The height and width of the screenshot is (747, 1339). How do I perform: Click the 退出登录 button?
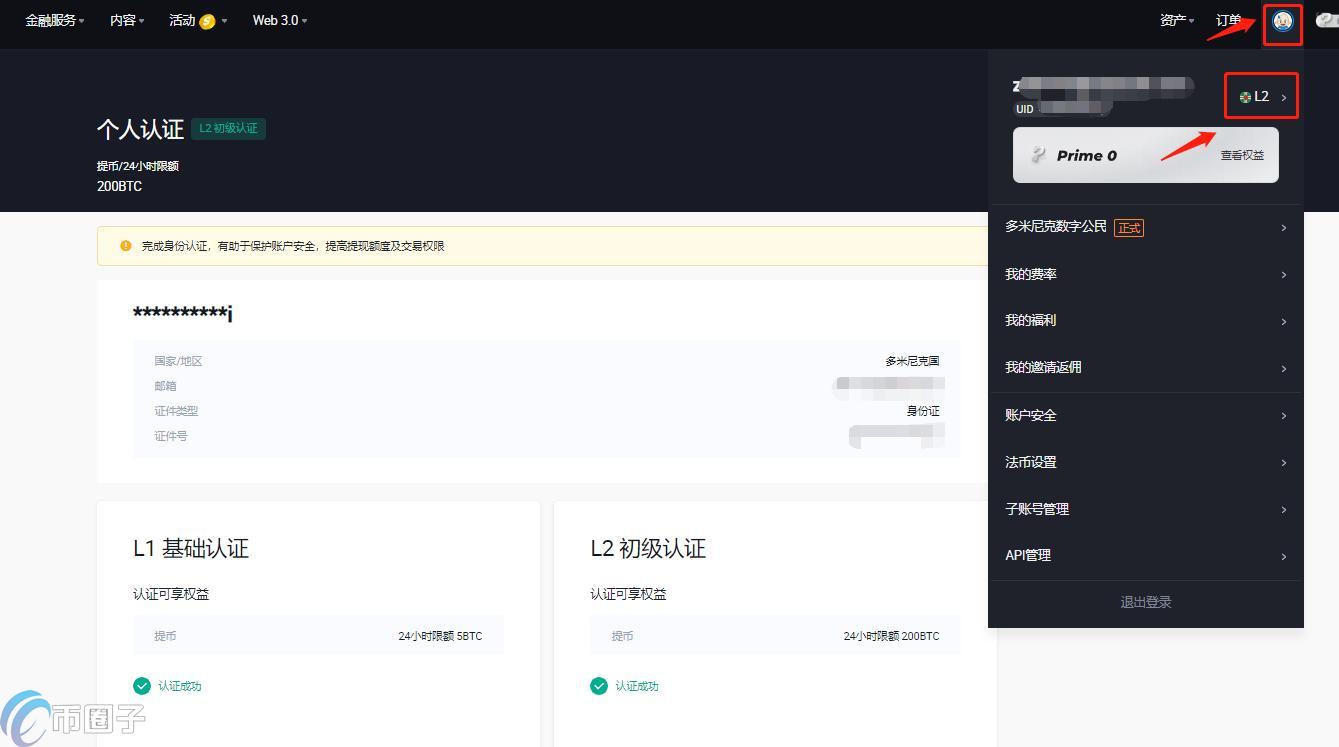[1144, 601]
